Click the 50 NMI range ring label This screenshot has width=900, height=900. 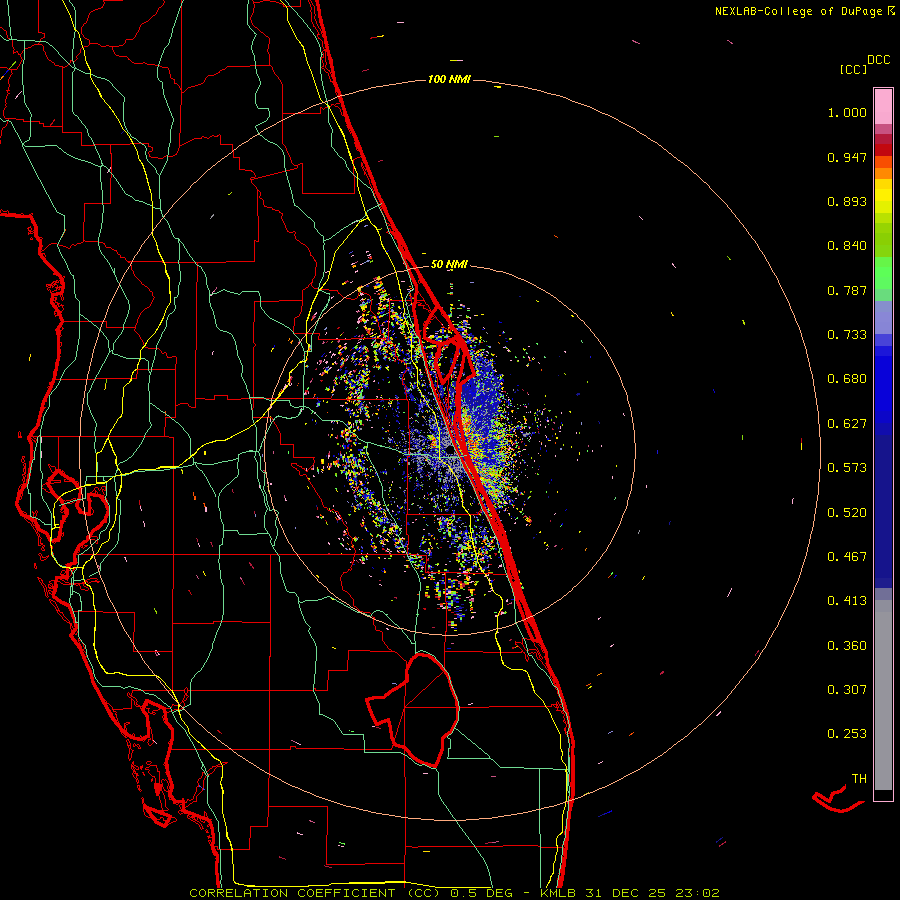(449, 264)
